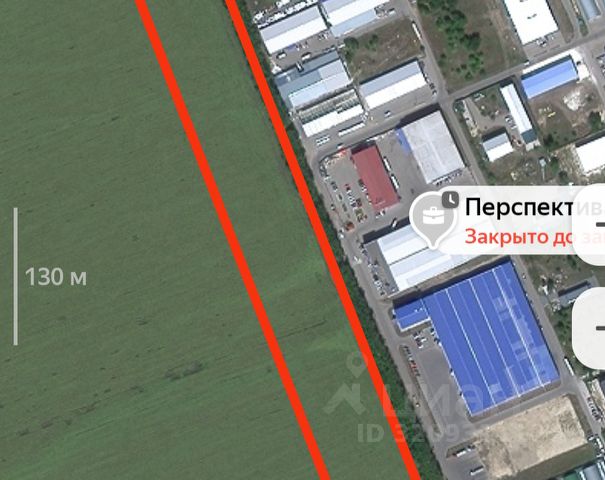Click the 130 м scale label
The width and height of the screenshot is (605, 480).
tap(56, 277)
